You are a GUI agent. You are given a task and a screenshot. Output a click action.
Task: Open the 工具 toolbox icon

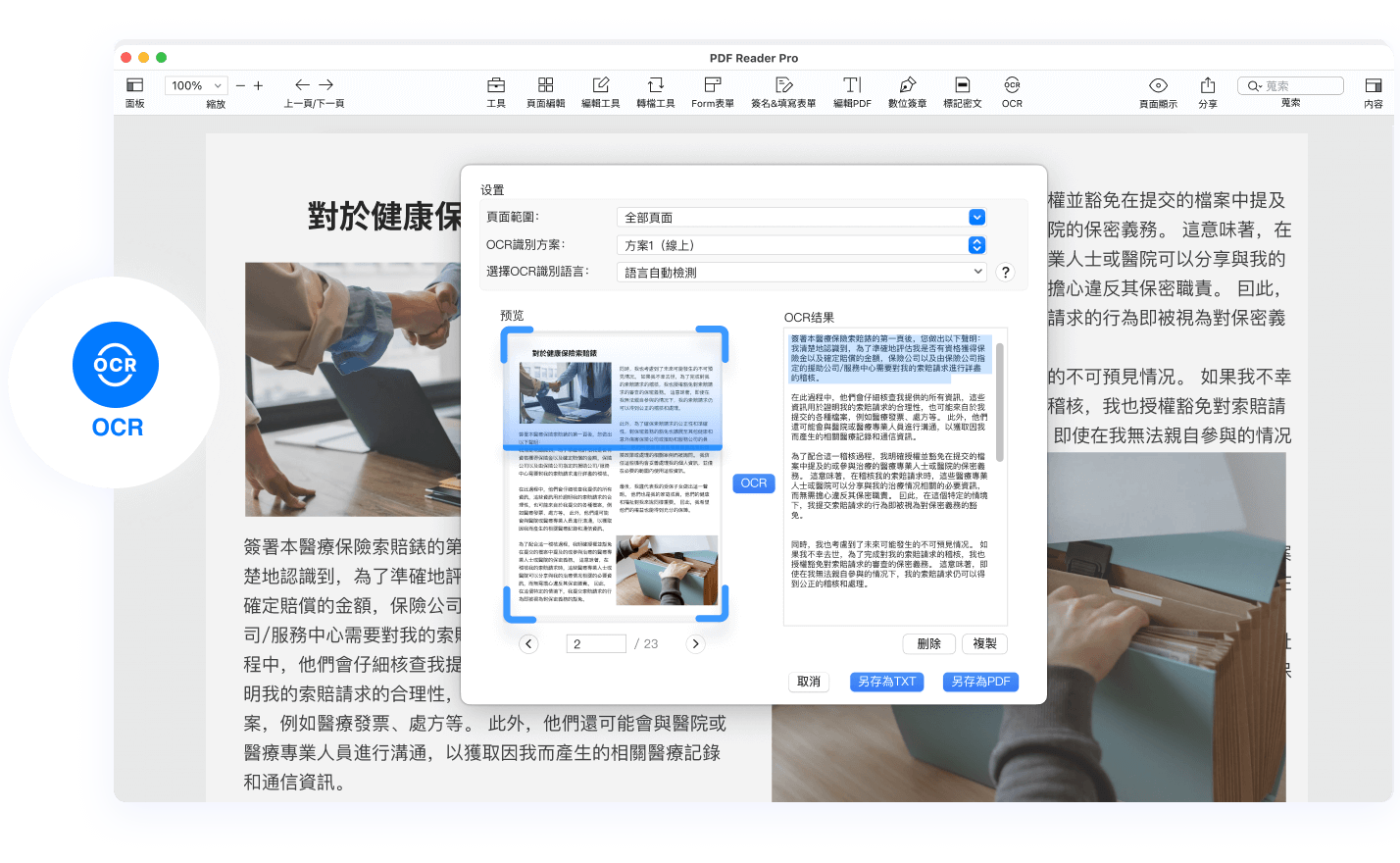(x=496, y=86)
